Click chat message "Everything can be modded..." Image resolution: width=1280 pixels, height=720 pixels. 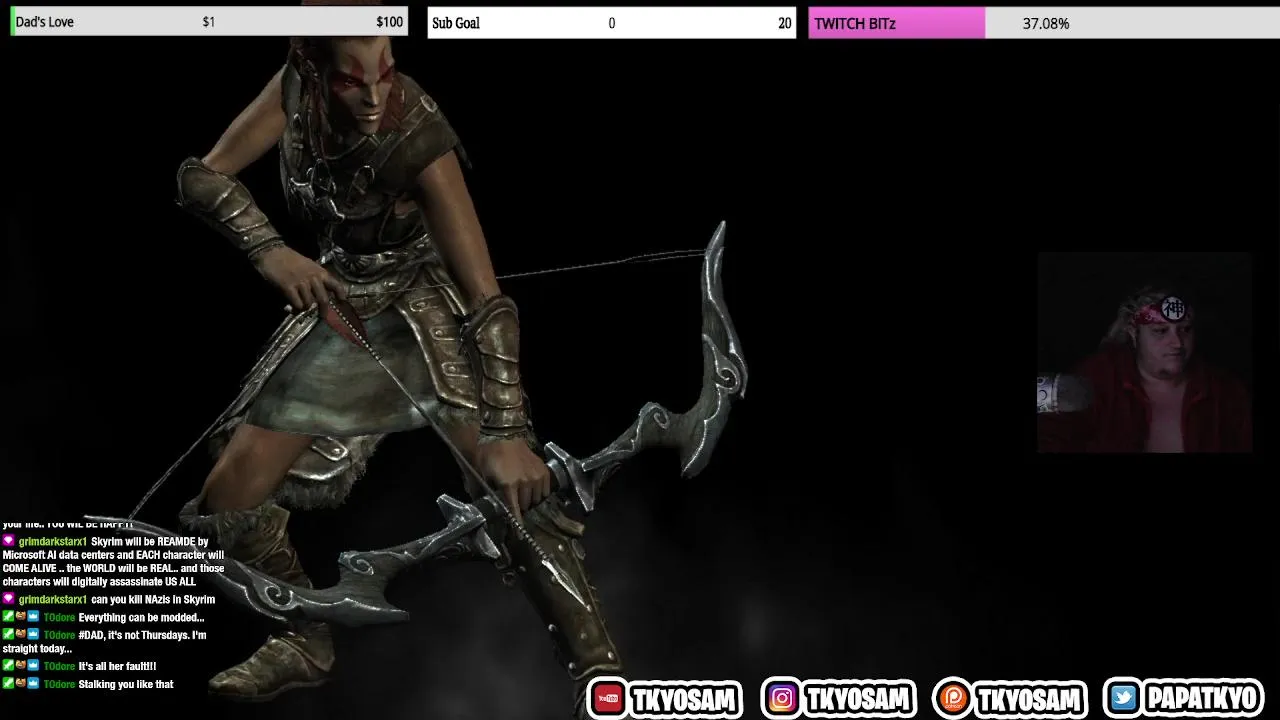(141, 618)
